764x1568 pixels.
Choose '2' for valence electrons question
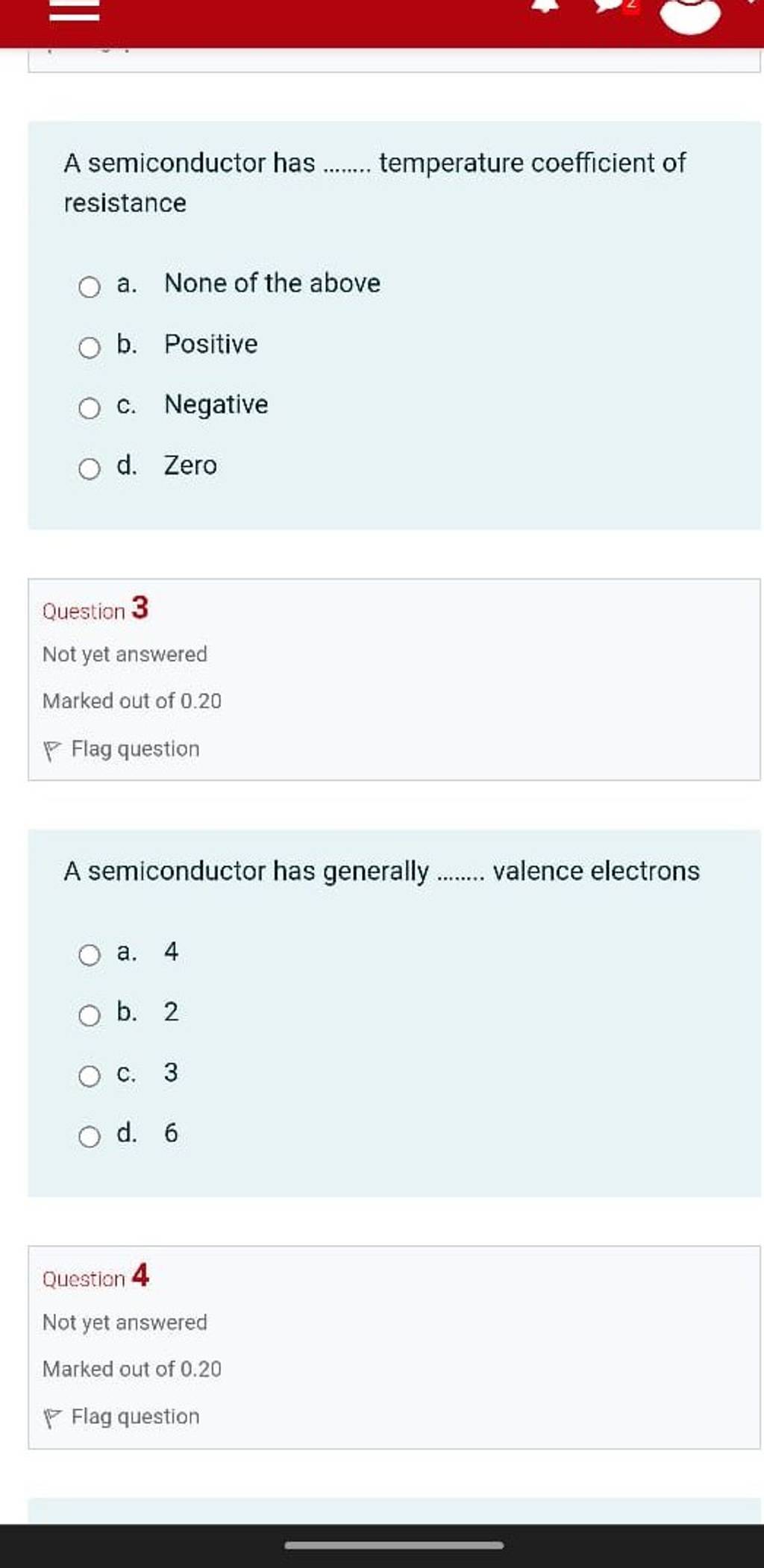click(90, 1014)
